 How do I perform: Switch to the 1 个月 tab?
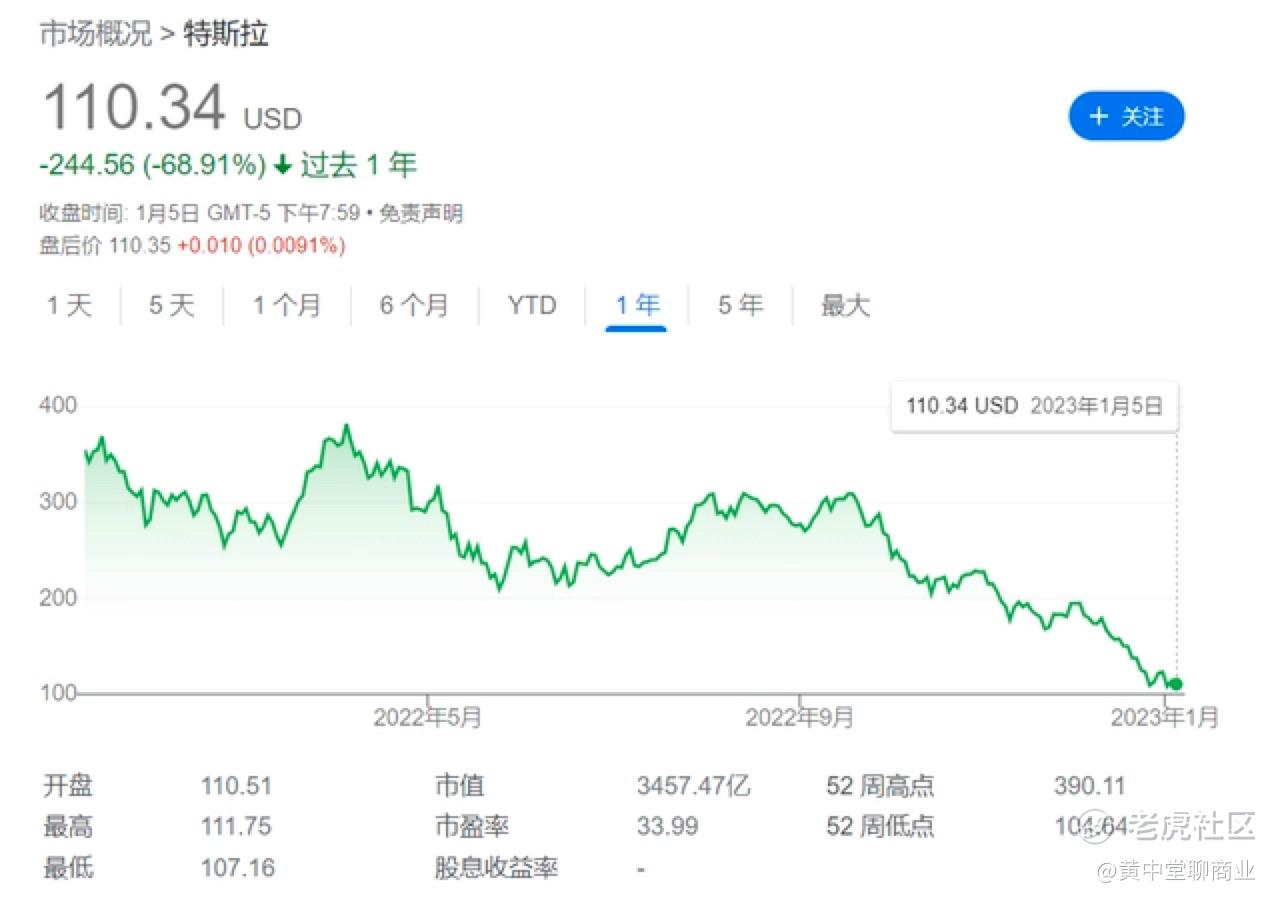pyautogui.click(x=287, y=305)
